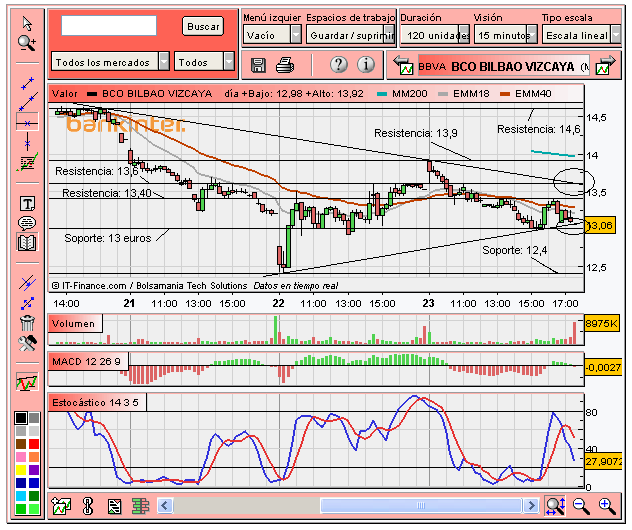Viewport: 632px width, 530px height.
Task: Select the move-object tool with blue handles
Action: pyautogui.click(x=27, y=303)
